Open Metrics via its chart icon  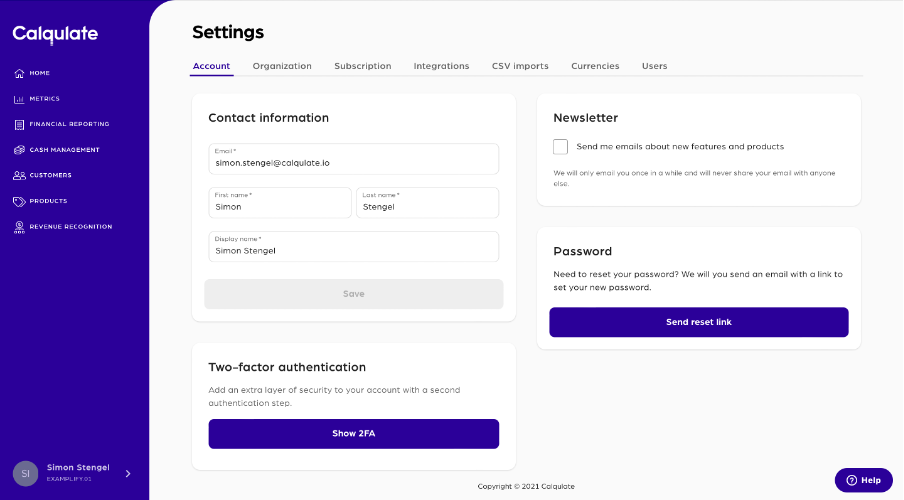click(19, 99)
